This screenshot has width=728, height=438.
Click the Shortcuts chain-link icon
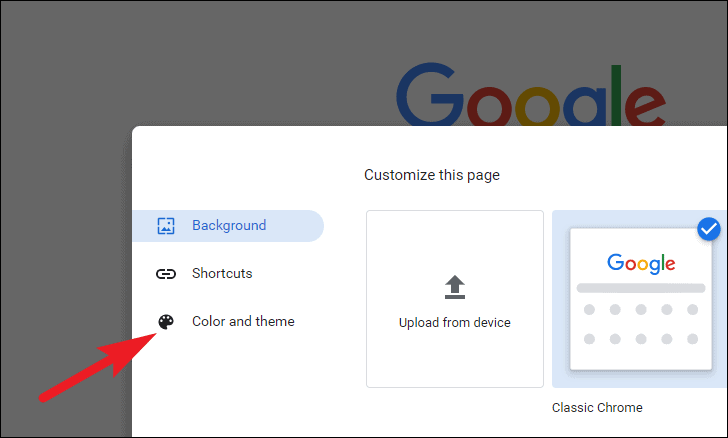166,274
